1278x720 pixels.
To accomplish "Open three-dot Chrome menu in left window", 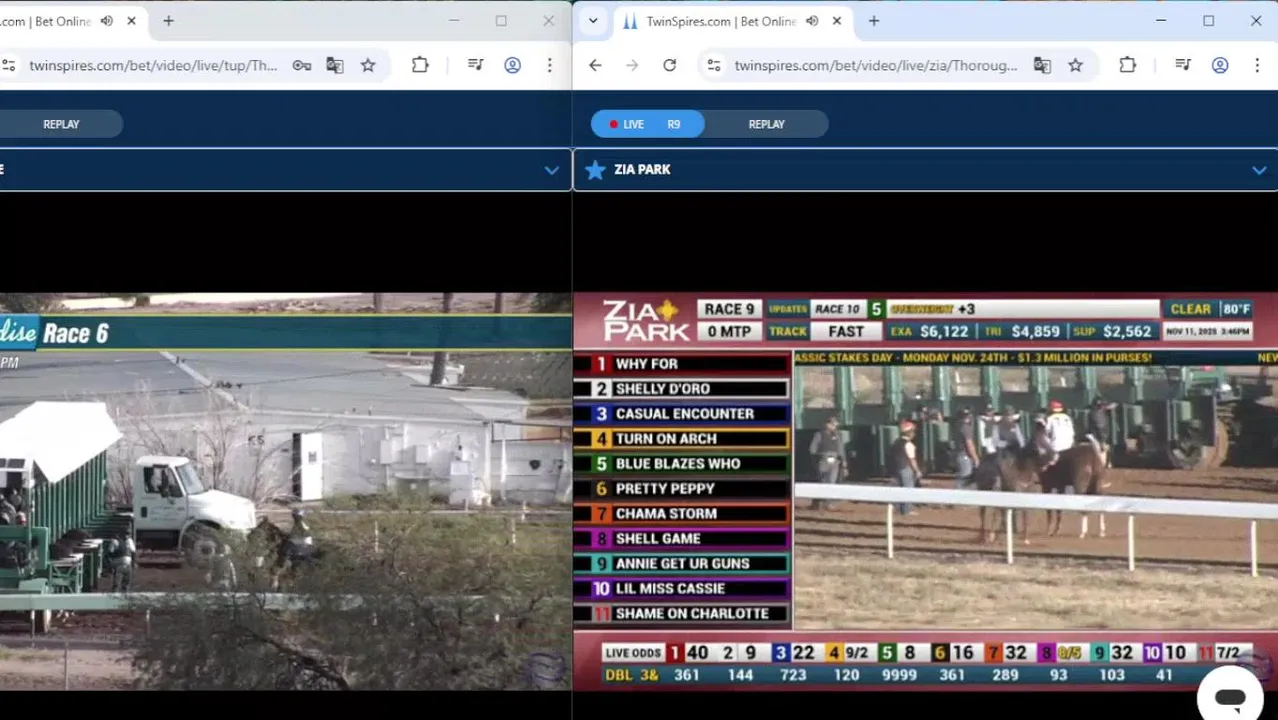I will 549,66.
